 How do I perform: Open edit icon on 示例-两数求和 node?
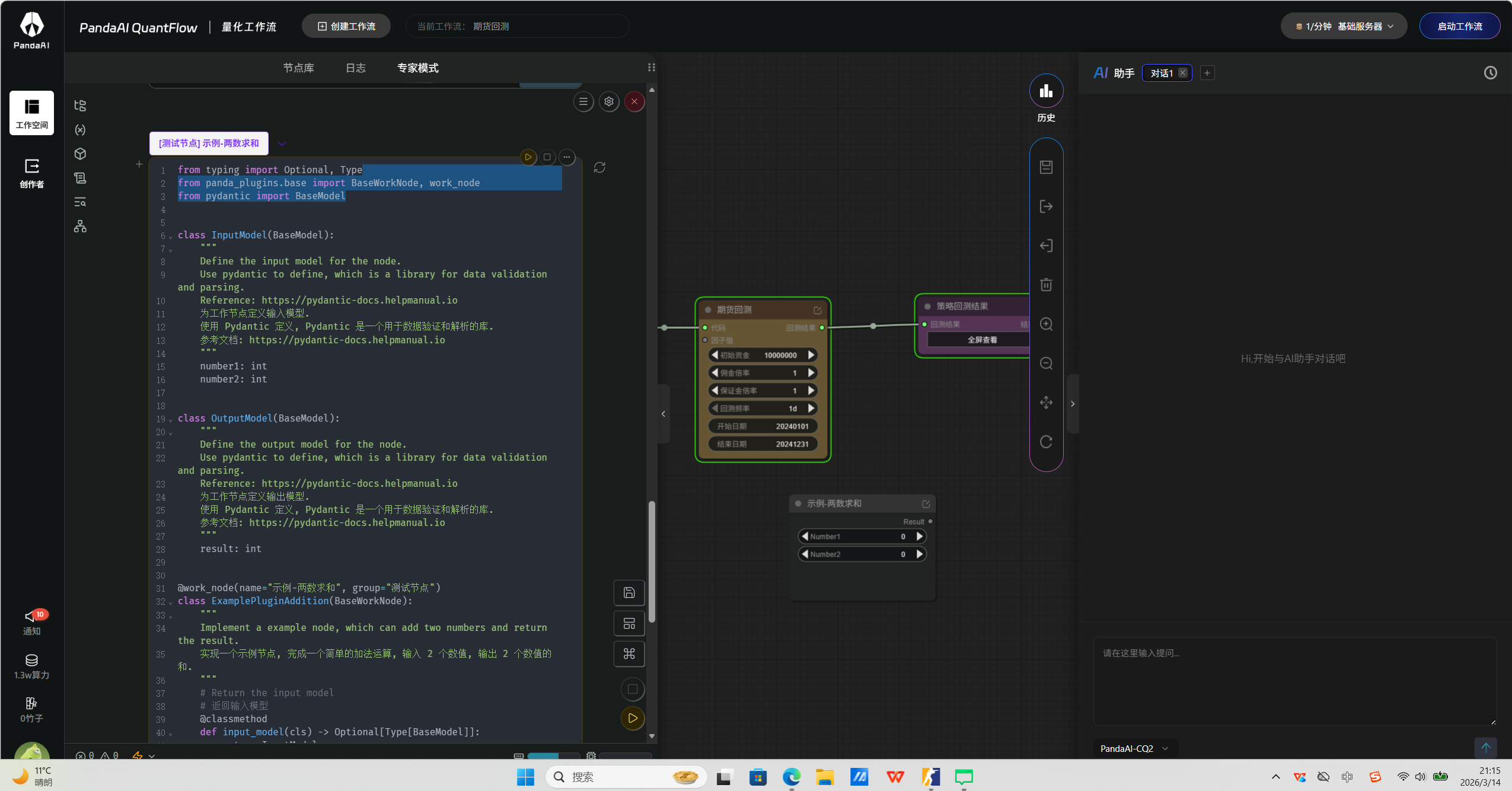[x=926, y=504]
